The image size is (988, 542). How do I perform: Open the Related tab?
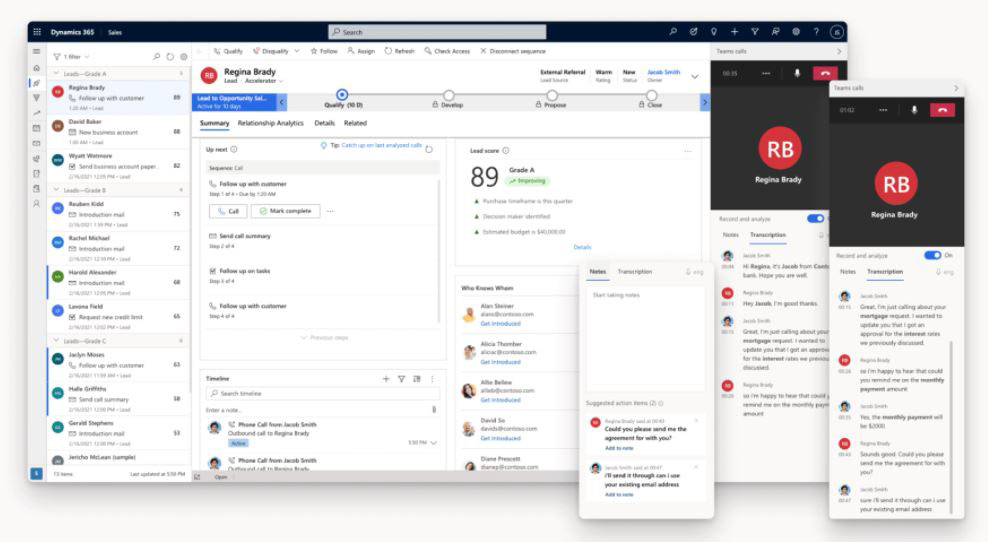coord(355,123)
